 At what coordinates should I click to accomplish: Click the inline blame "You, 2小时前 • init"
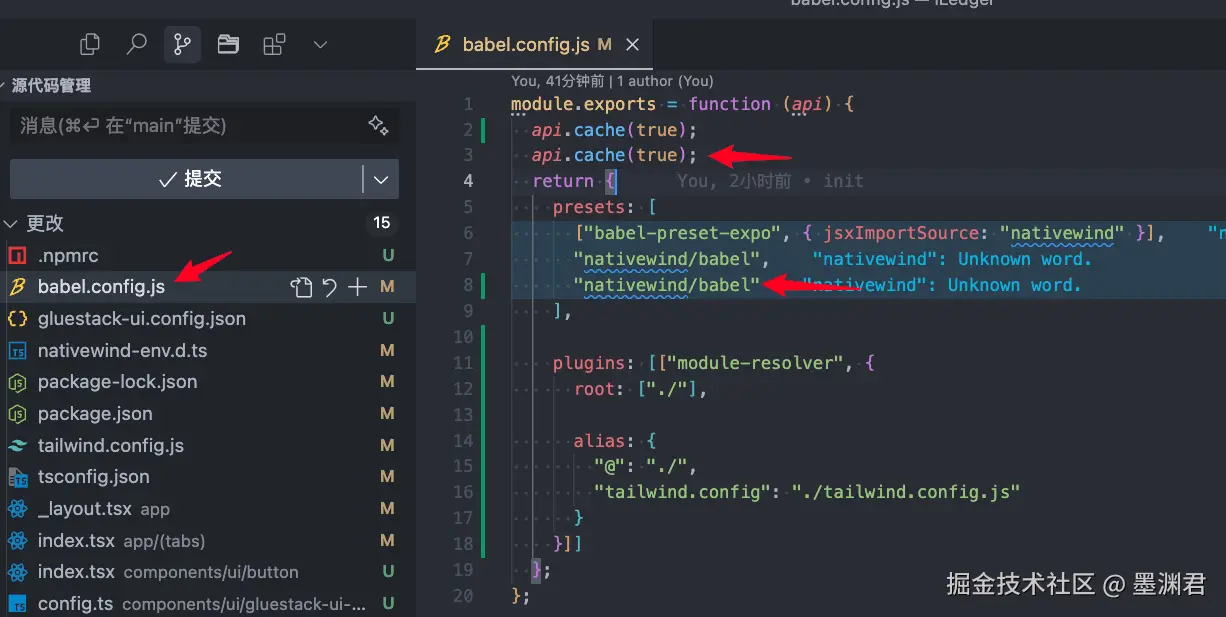tap(770, 181)
